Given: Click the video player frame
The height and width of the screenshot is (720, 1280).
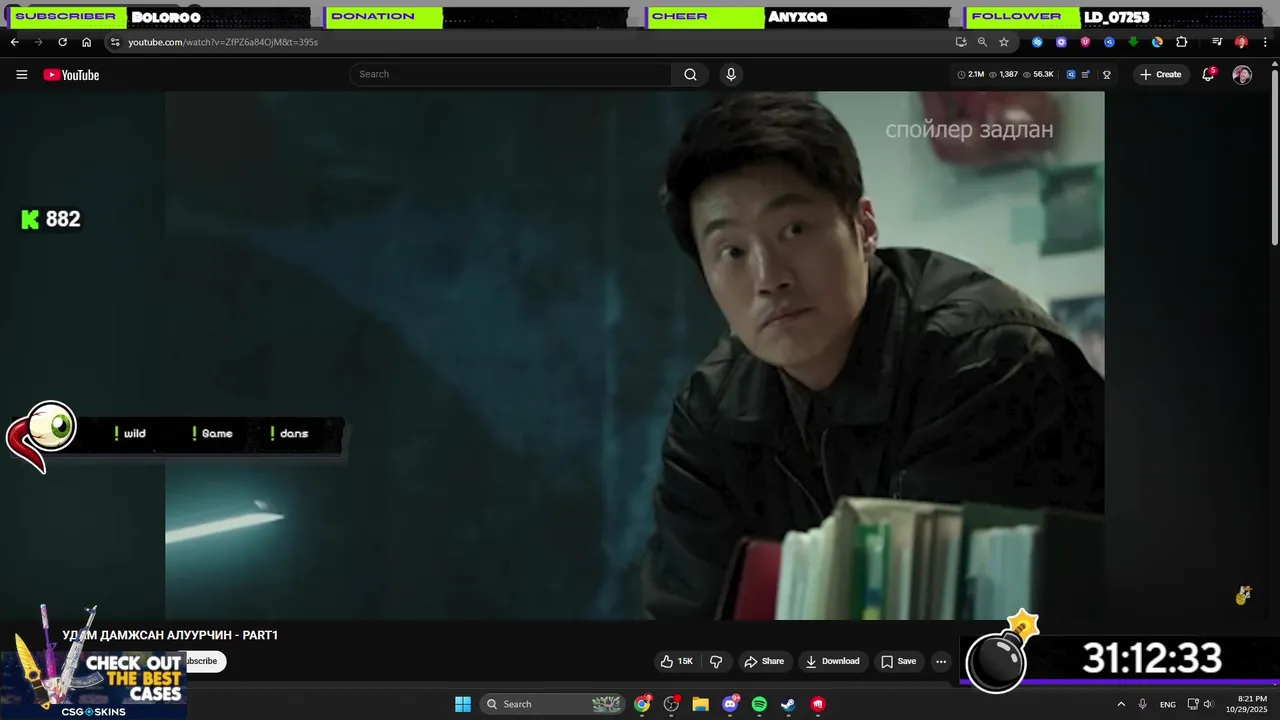Looking at the screenshot, I should tap(635, 355).
